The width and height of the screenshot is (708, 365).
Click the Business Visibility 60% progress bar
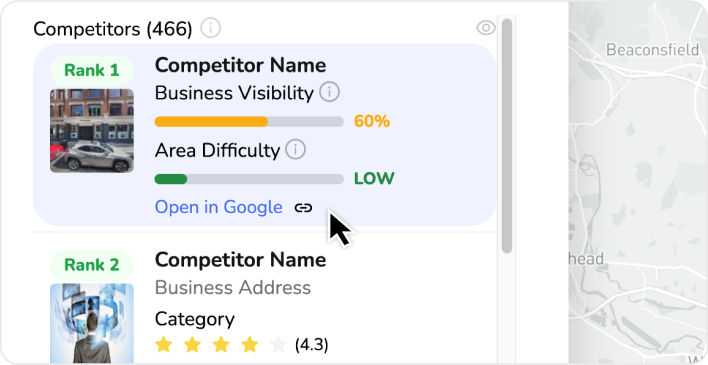pos(249,122)
